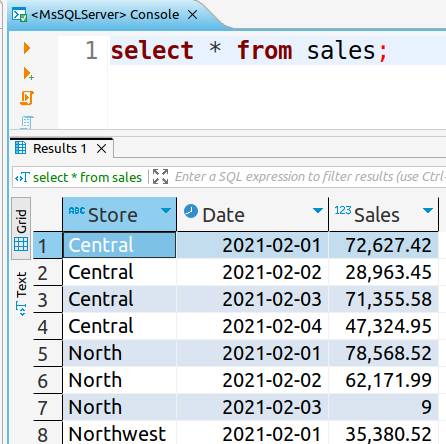This screenshot has height=444, width=446.
Task: Click the clock type icon on Date
Action: pyautogui.click(x=191, y=211)
